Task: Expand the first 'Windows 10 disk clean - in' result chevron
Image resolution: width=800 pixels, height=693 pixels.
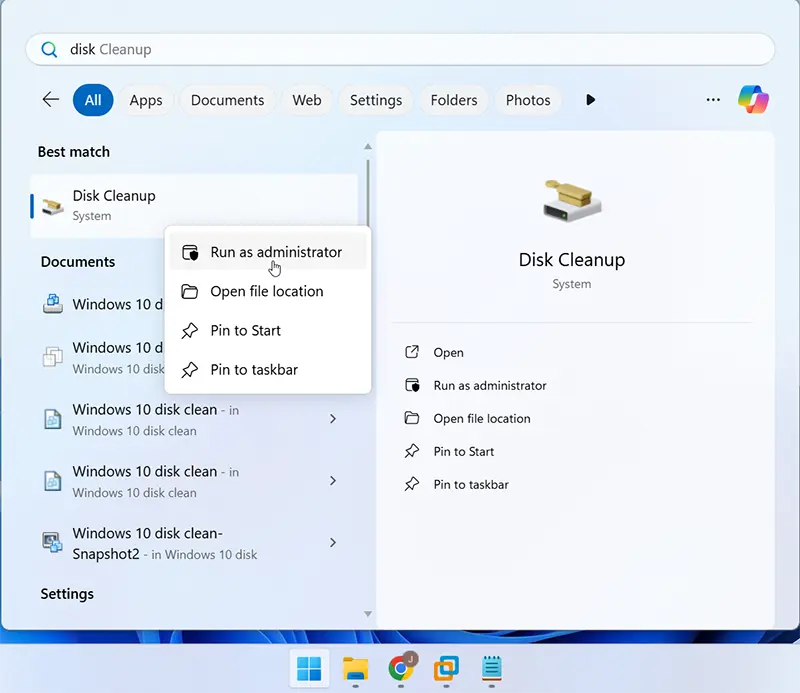Action: [333, 419]
